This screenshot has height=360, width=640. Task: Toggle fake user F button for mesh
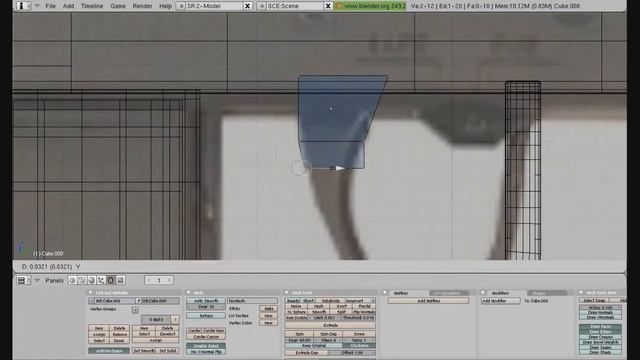139,301
